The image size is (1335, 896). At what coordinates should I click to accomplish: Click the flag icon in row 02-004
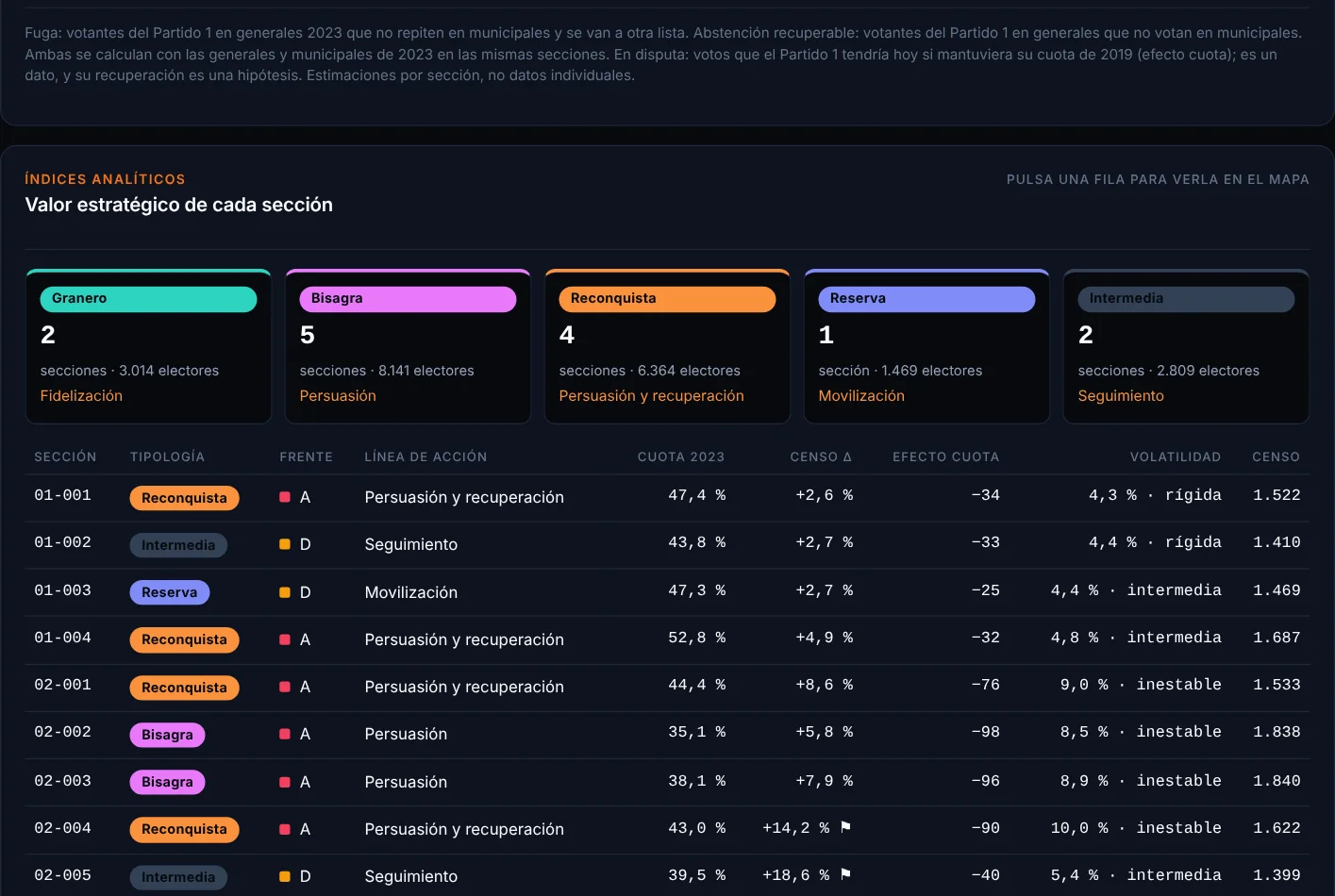pyautogui.click(x=845, y=827)
